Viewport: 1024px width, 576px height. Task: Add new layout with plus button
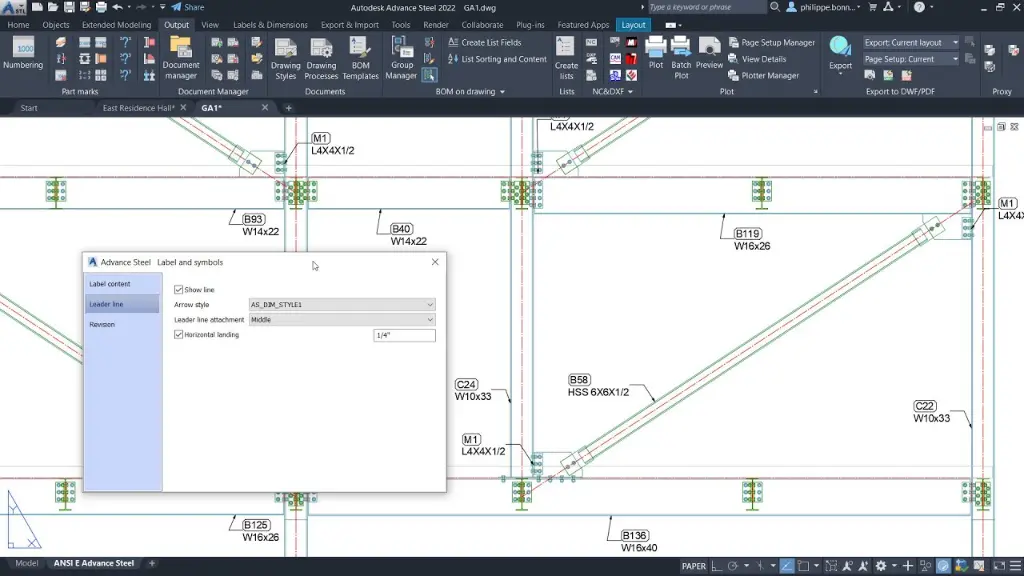click(x=152, y=563)
